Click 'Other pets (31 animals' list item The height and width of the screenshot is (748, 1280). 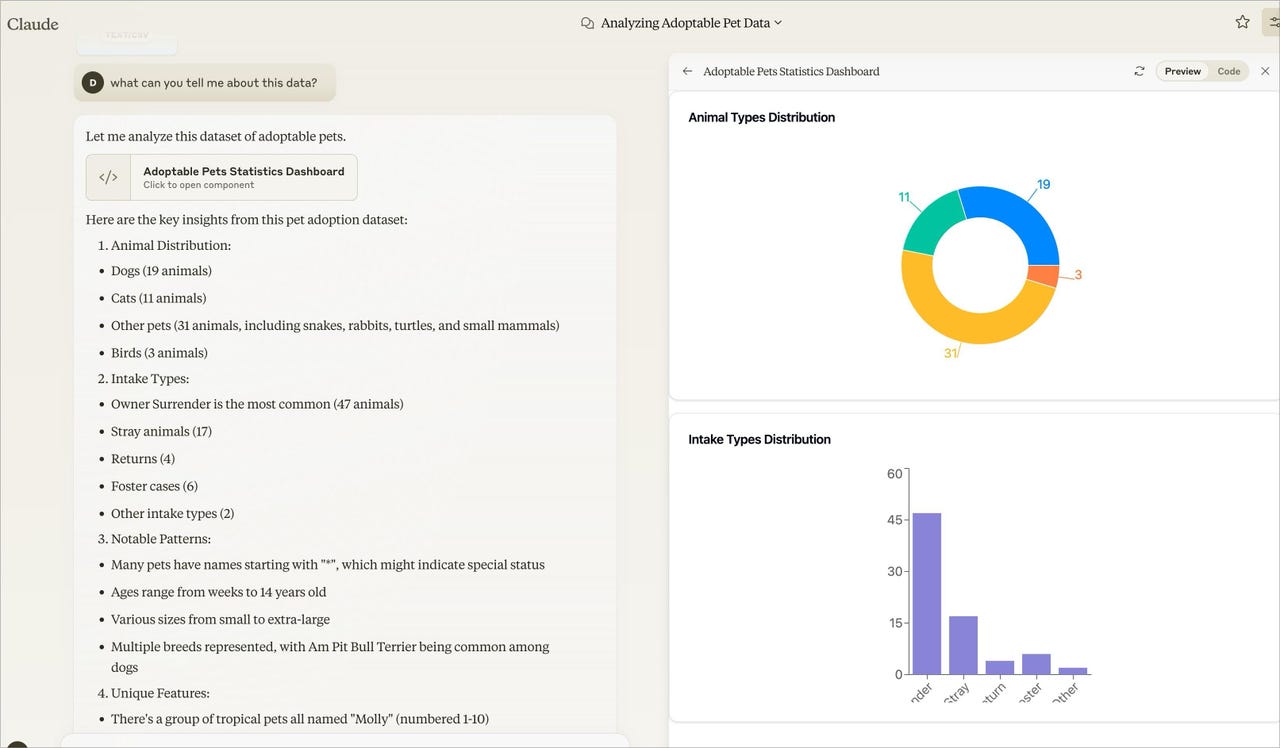tap(335, 326)
